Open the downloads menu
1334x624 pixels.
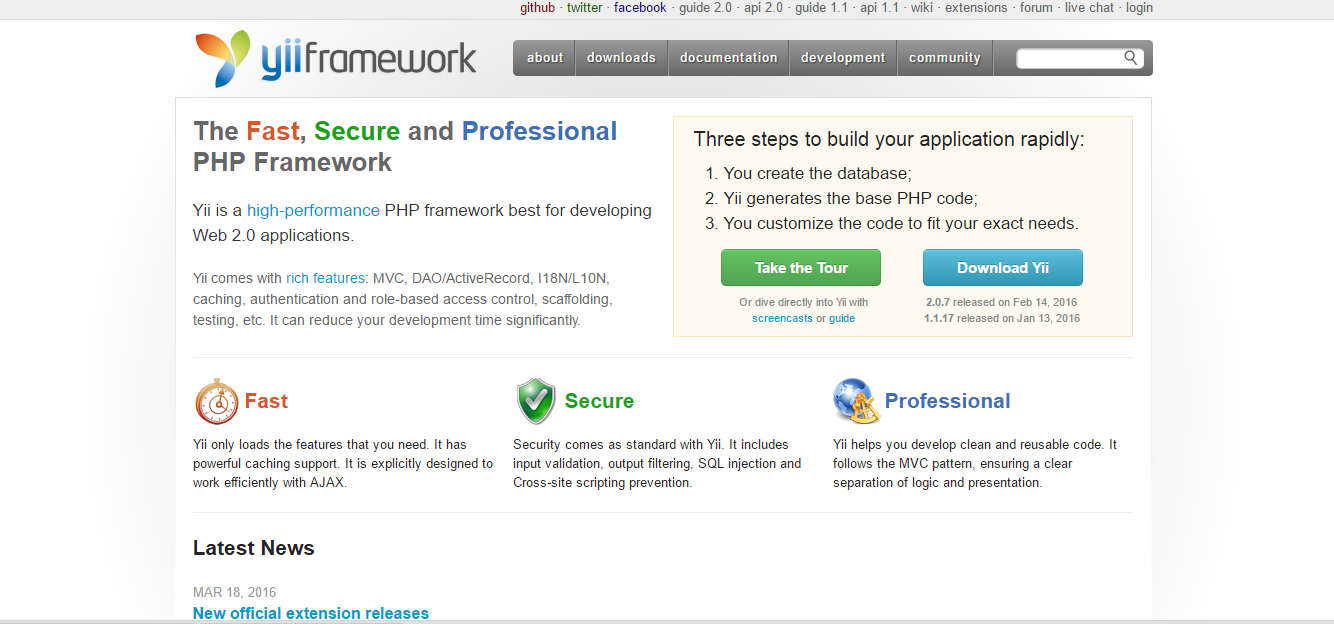pyautogui.click(x=621, y=58)
